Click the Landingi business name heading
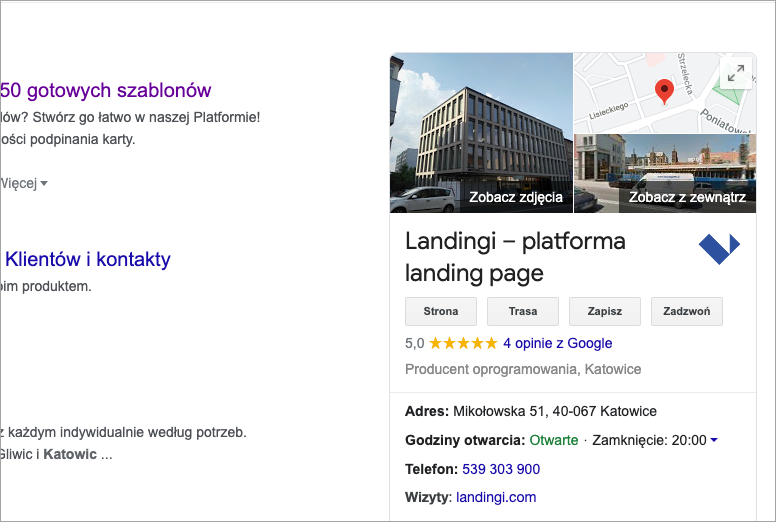776x522 pixels. (x=515, y=257)
